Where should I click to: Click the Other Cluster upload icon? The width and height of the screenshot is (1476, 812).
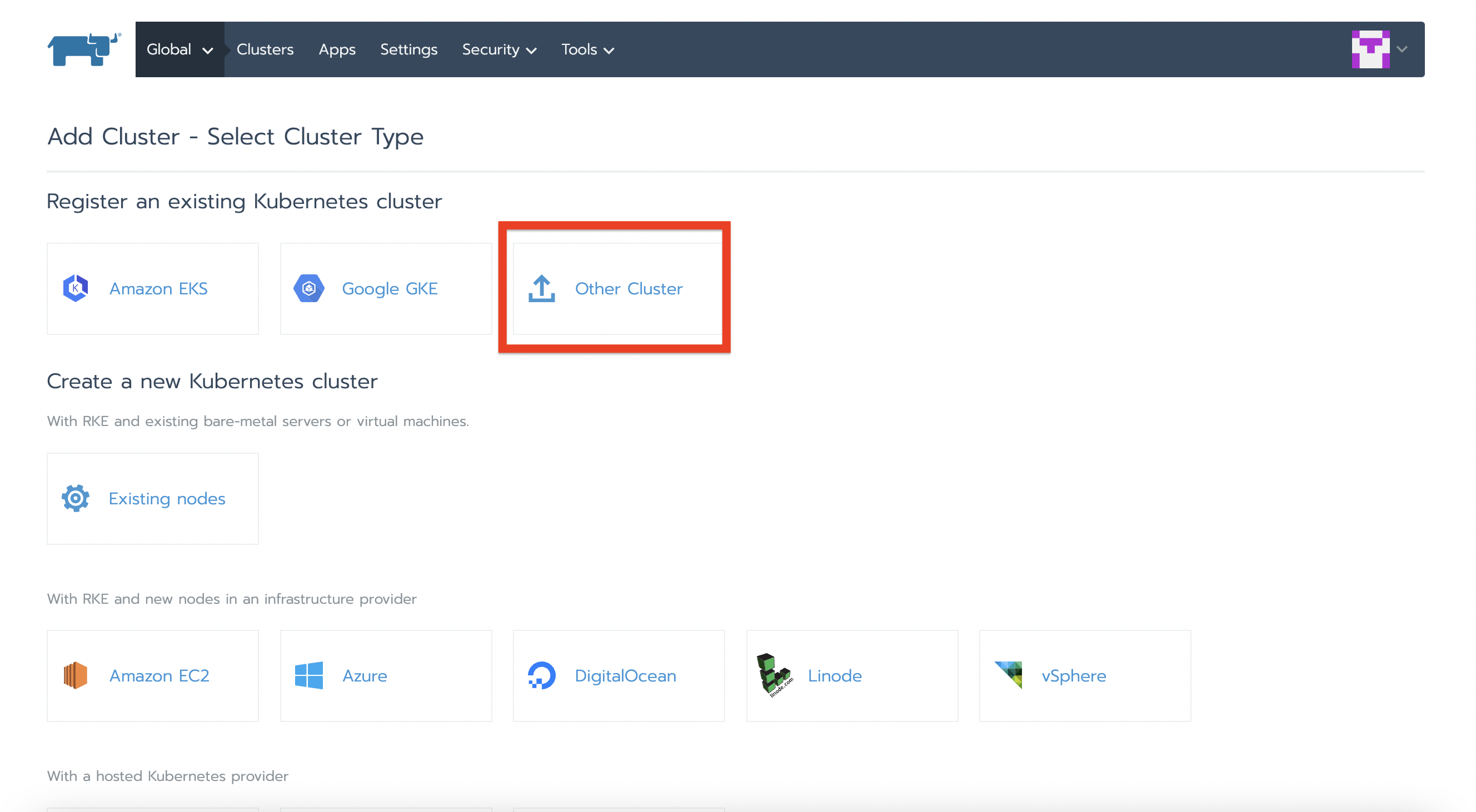pos(541,288)
